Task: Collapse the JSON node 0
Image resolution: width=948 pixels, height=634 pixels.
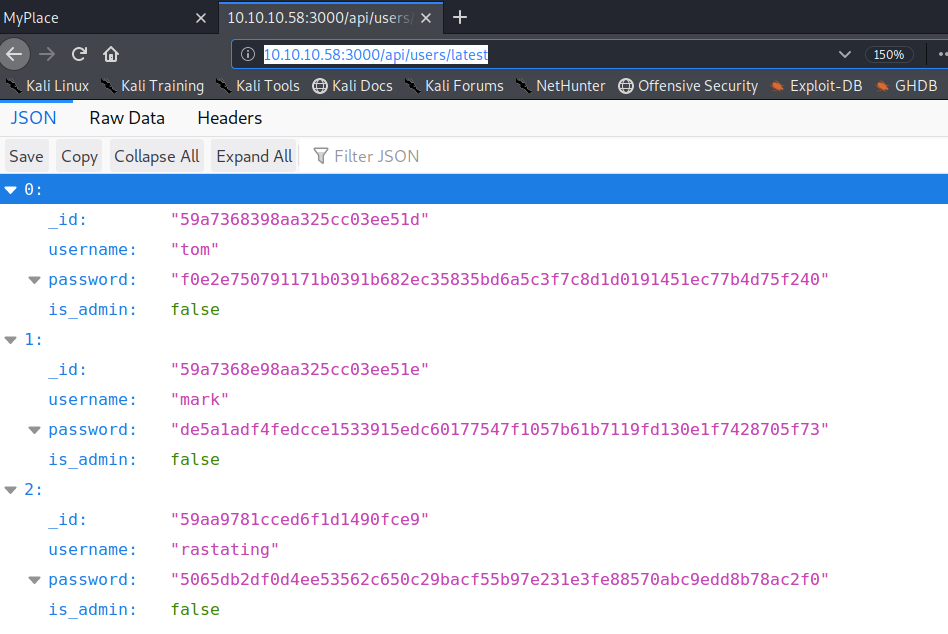Action: click(11, 190)
